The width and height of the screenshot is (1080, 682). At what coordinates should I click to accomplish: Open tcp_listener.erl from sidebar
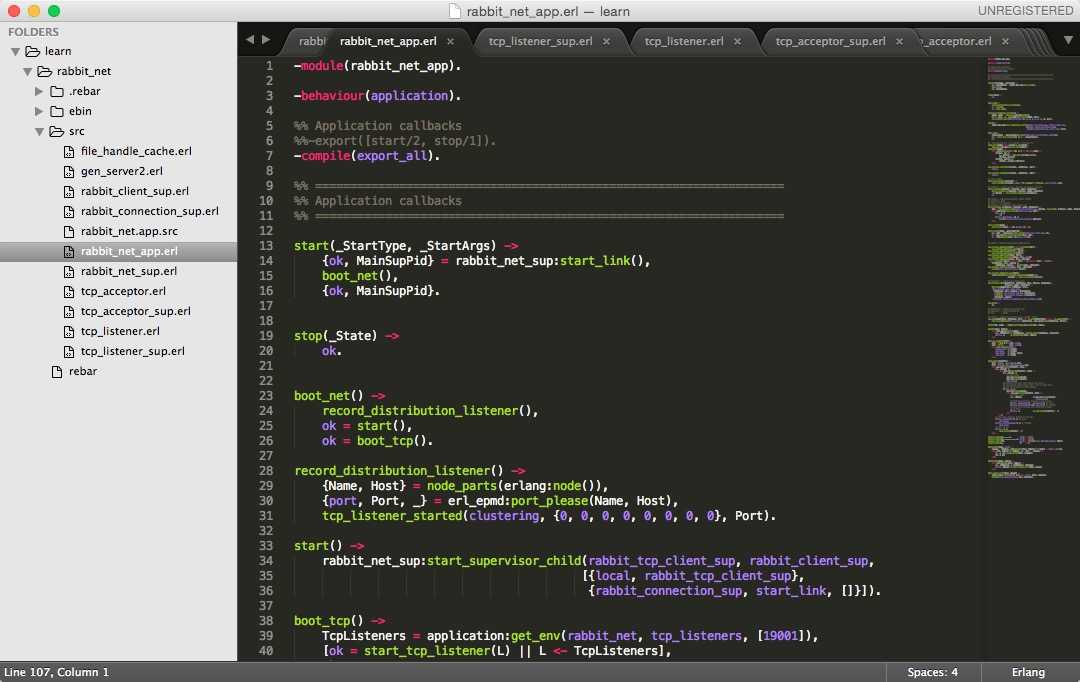120,331
